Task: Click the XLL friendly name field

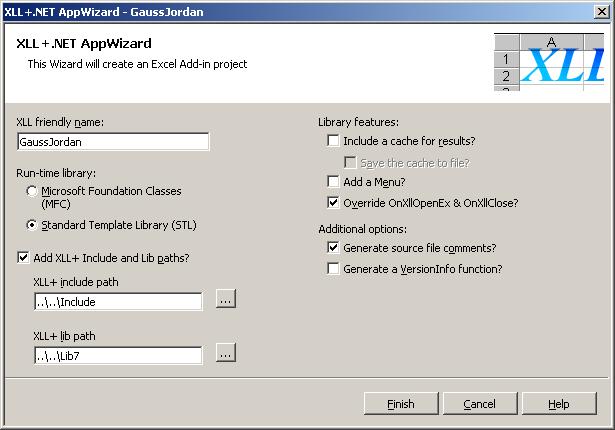Action: click(x=112, y=142)
